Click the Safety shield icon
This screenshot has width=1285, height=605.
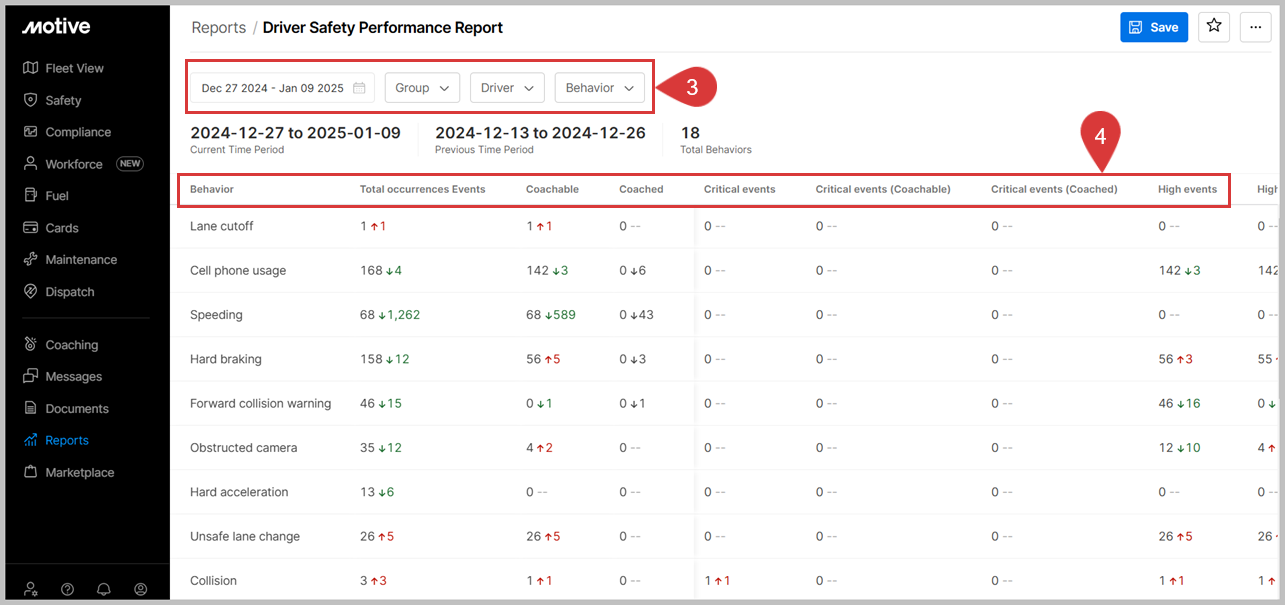[x=30, y=100]
